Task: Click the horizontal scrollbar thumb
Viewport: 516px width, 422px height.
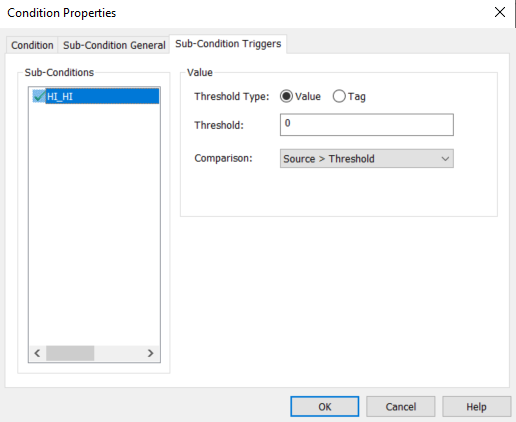Action: pyautogui.click(x=70, y=353)
